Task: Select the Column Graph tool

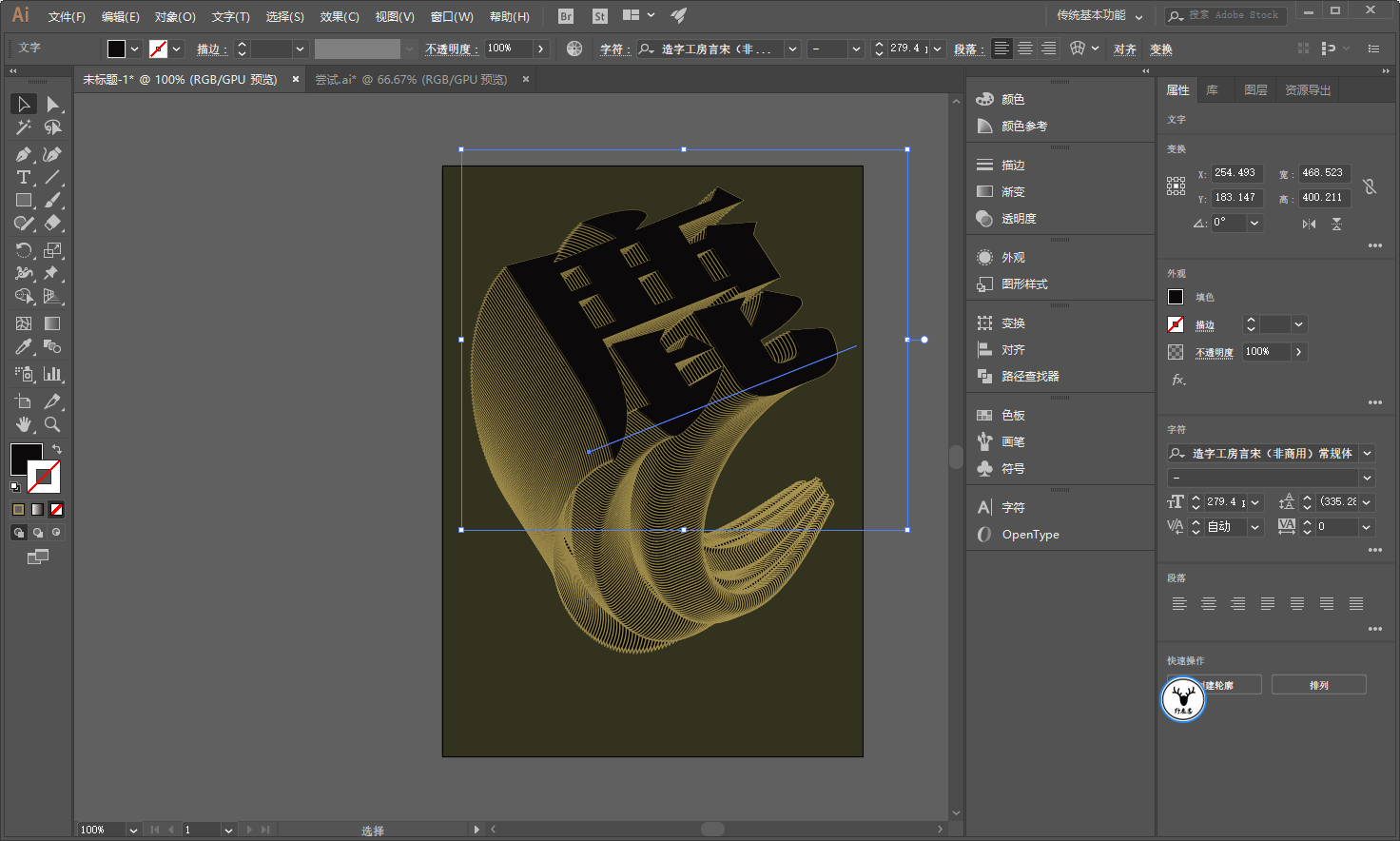Action: (x=52, y=374)
